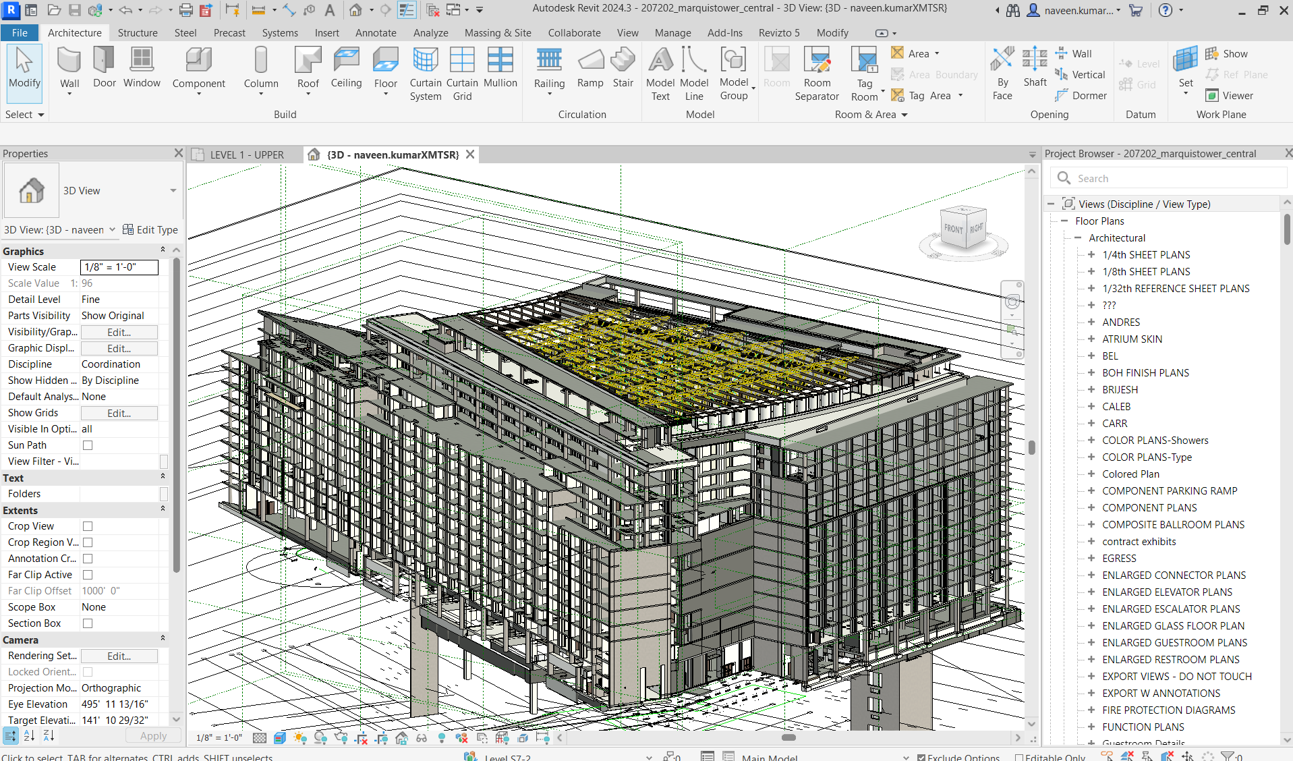Select the Ramp tool
This screenshot has height=761, width=1293.
click(x=590, y=69)
